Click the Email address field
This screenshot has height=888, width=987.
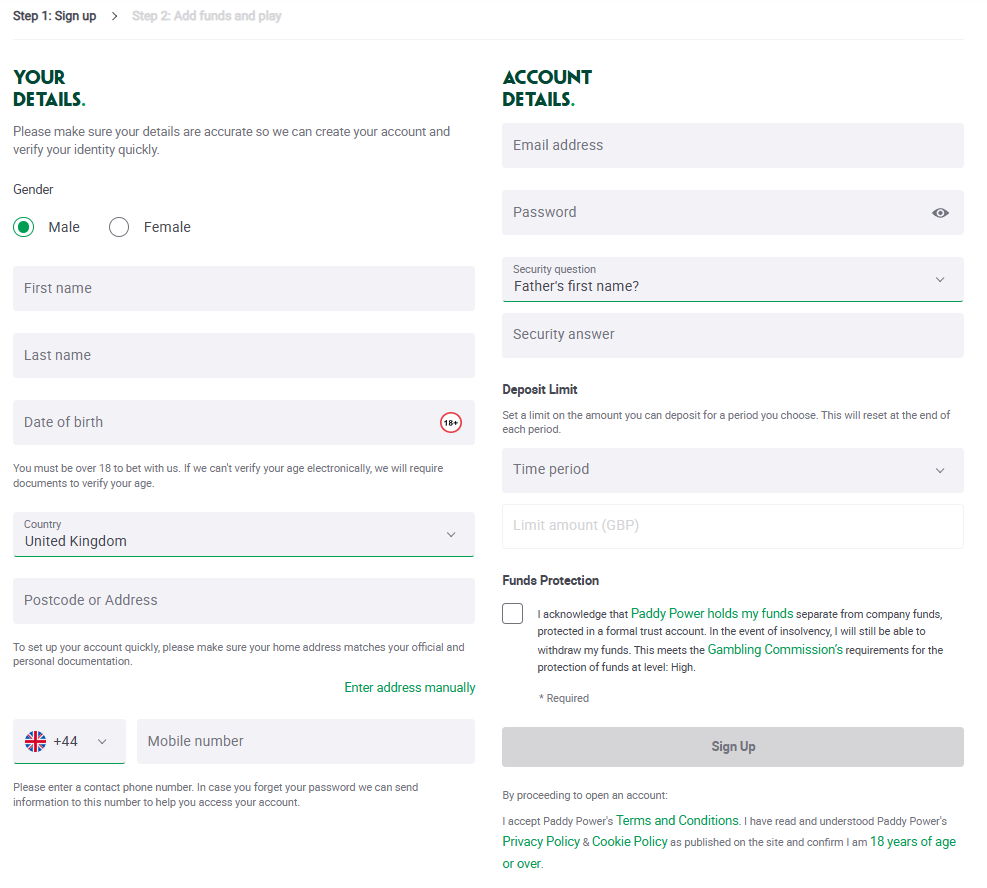coord(732,146)
